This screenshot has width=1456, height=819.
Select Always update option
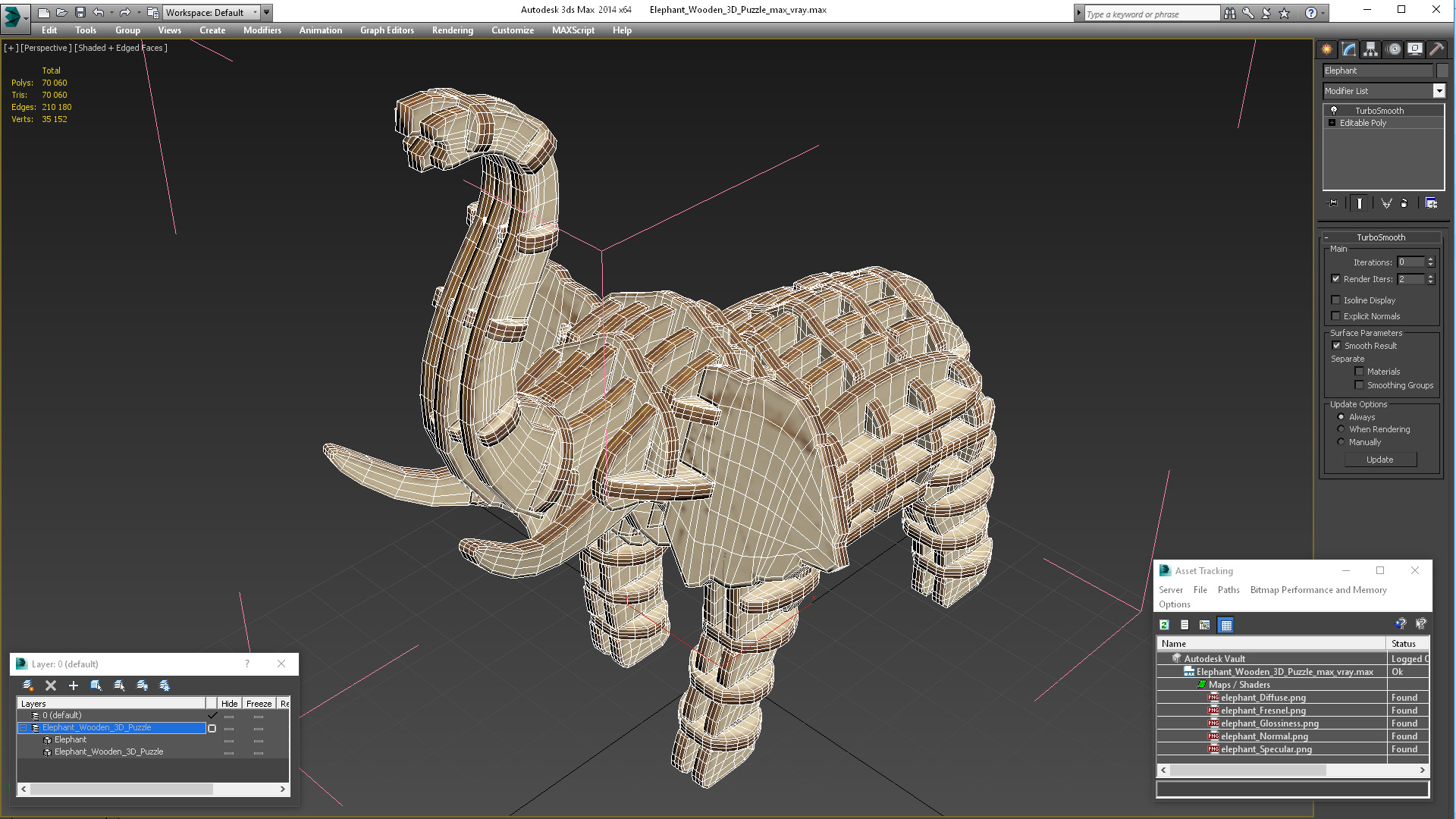tap(1341, 417)
